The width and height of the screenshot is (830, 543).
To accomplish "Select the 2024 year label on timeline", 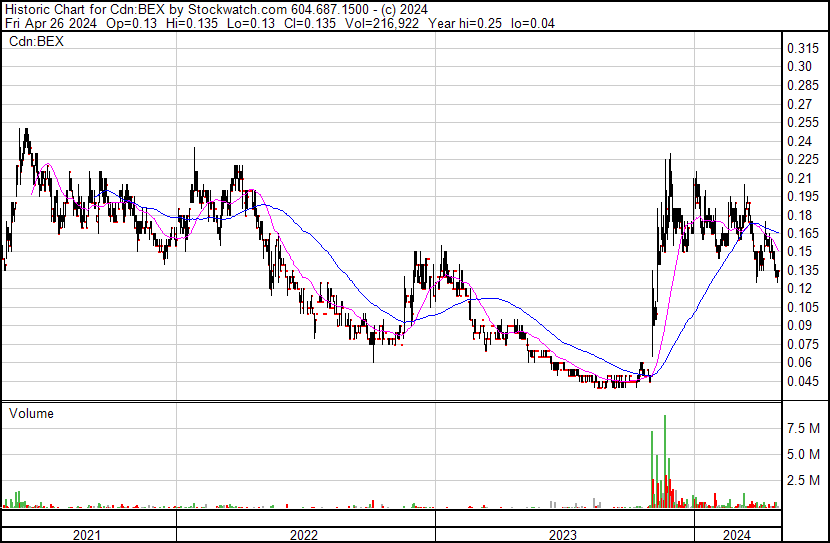I will pos(737,535).
